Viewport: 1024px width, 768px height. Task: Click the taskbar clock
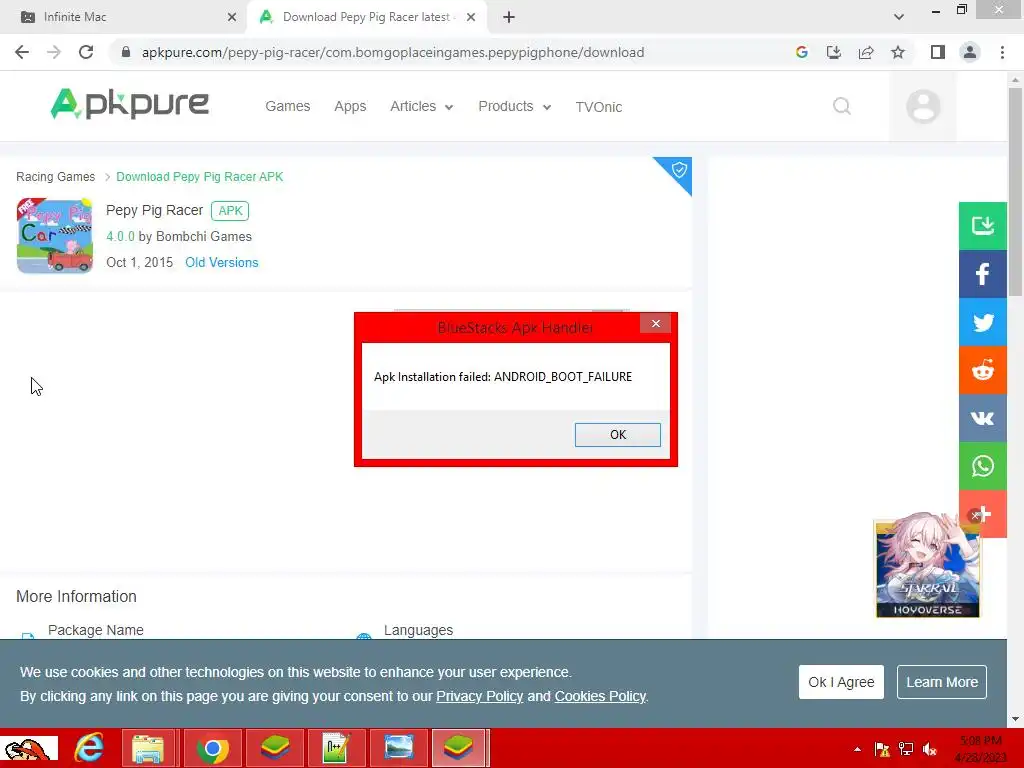click(x=982, y=748)
